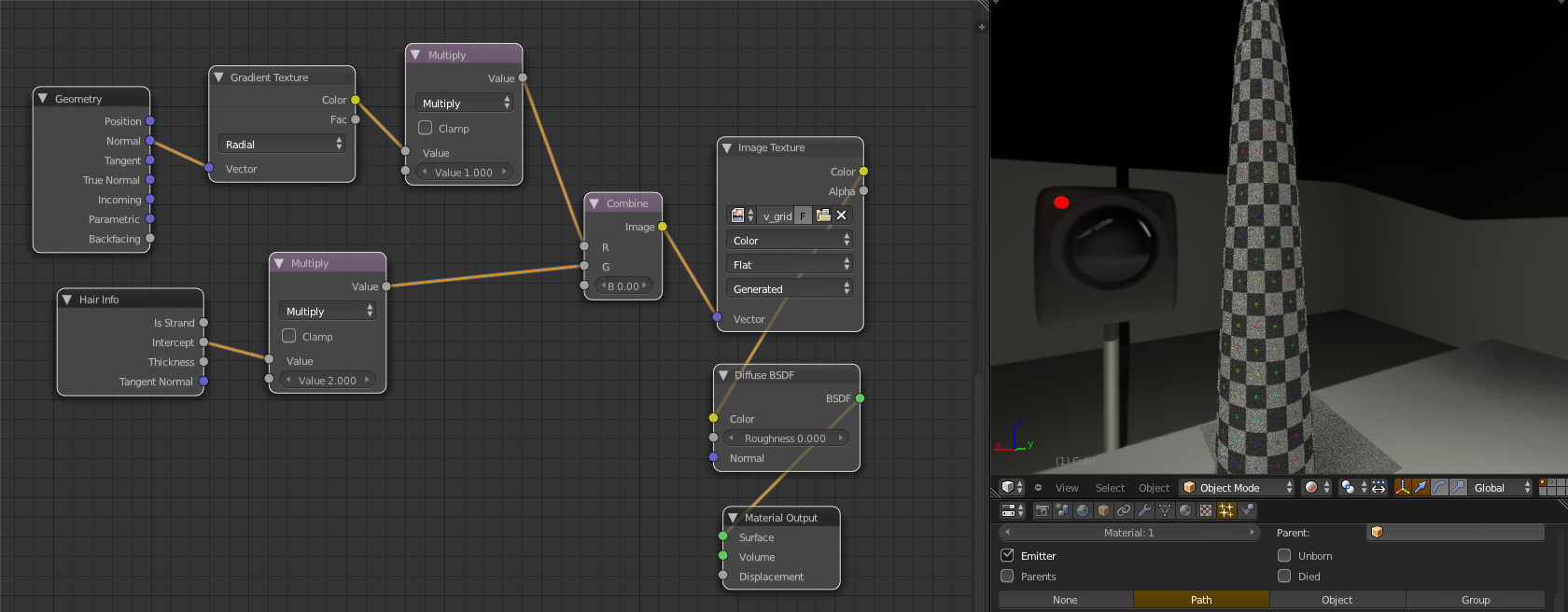Enable Clamp in the top Multiply node
This screenshot has width=1568, height=612.
426,128
